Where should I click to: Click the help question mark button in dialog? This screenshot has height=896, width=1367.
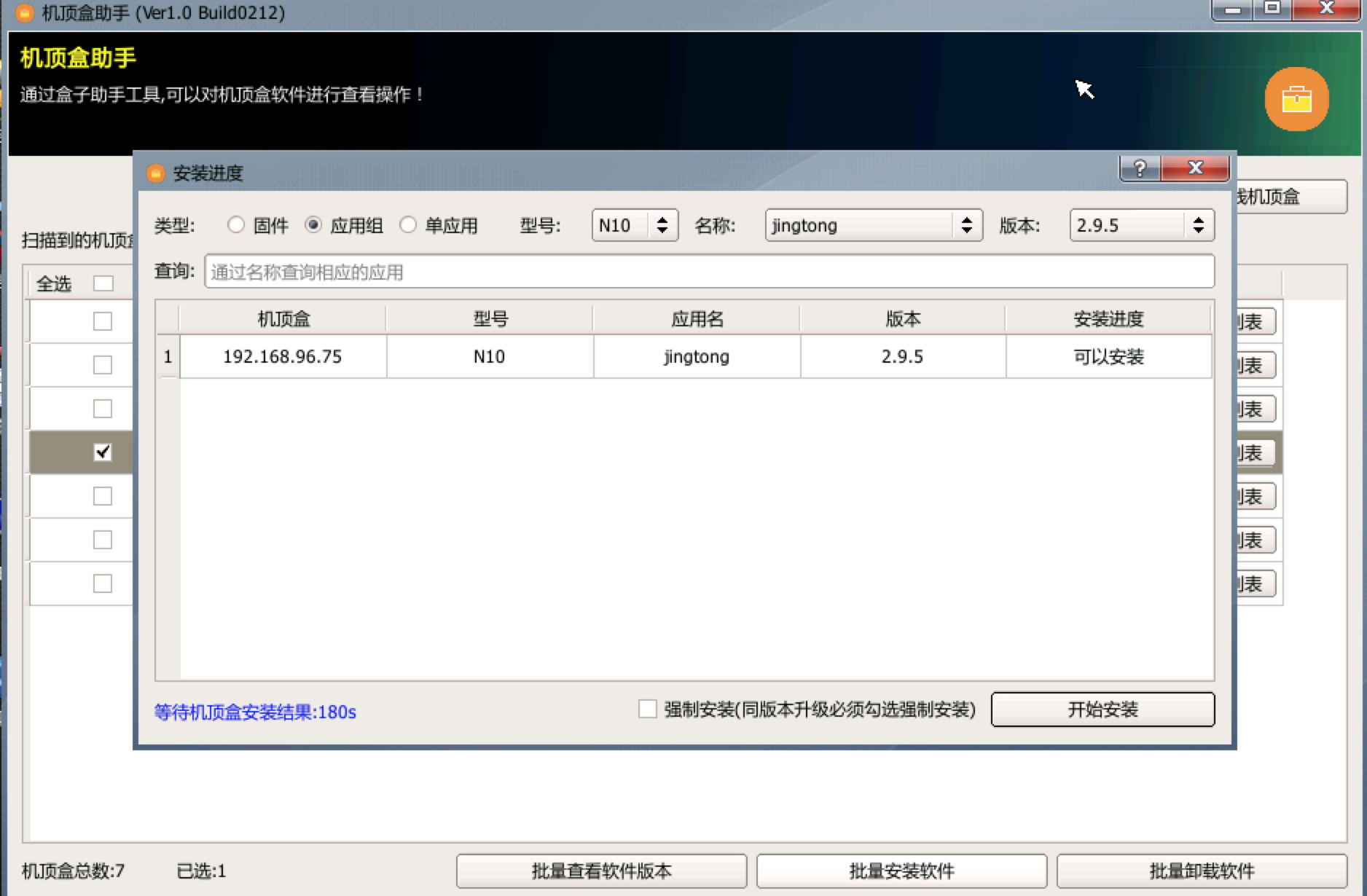pos(1140,168)
